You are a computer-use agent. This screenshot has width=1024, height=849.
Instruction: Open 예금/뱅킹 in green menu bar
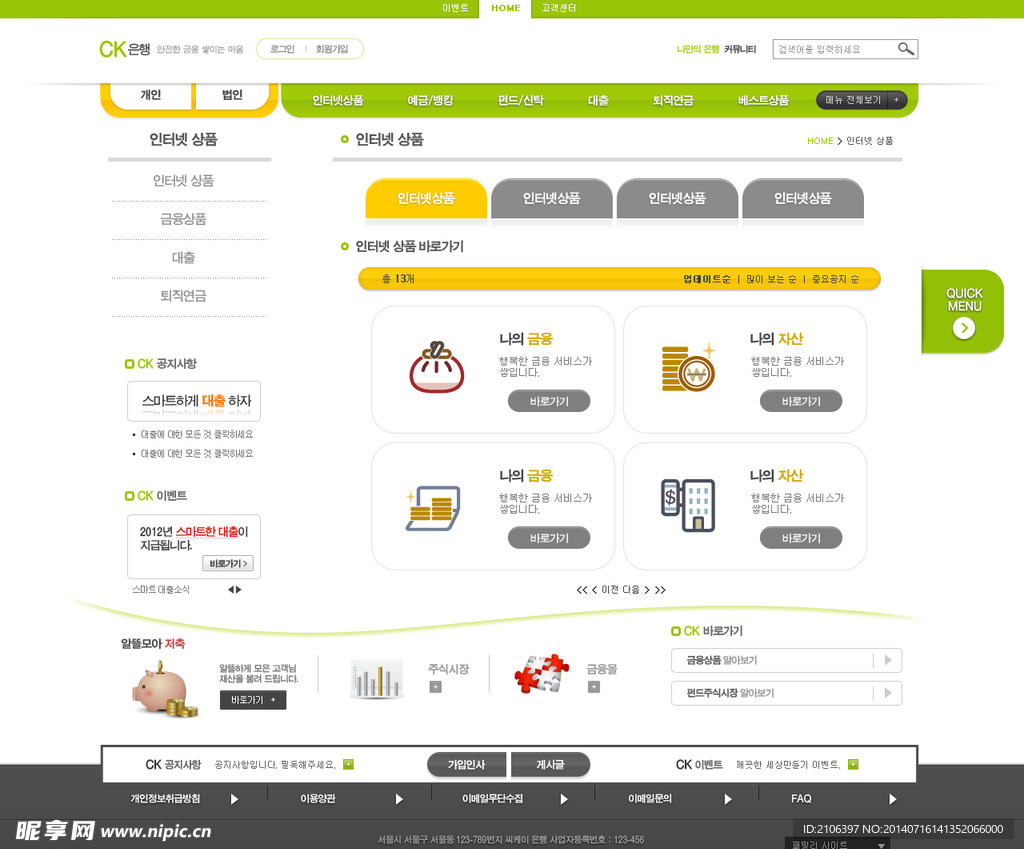point(430,101)
